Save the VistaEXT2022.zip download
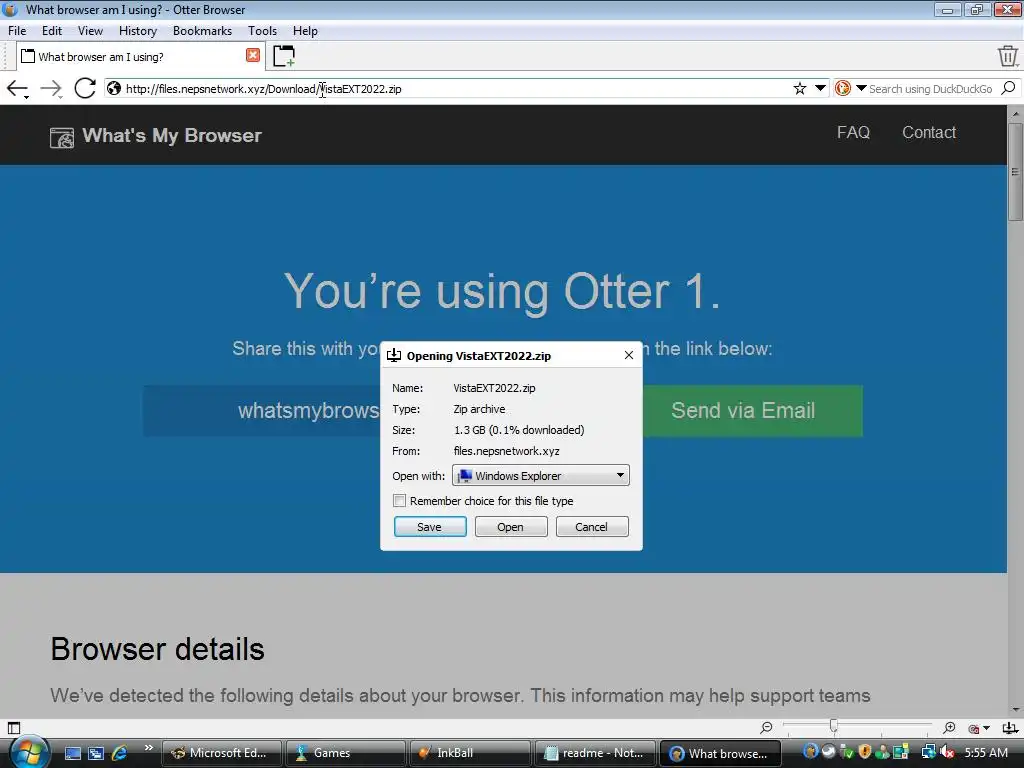The image size is (1024, 768). pos(430,526)
